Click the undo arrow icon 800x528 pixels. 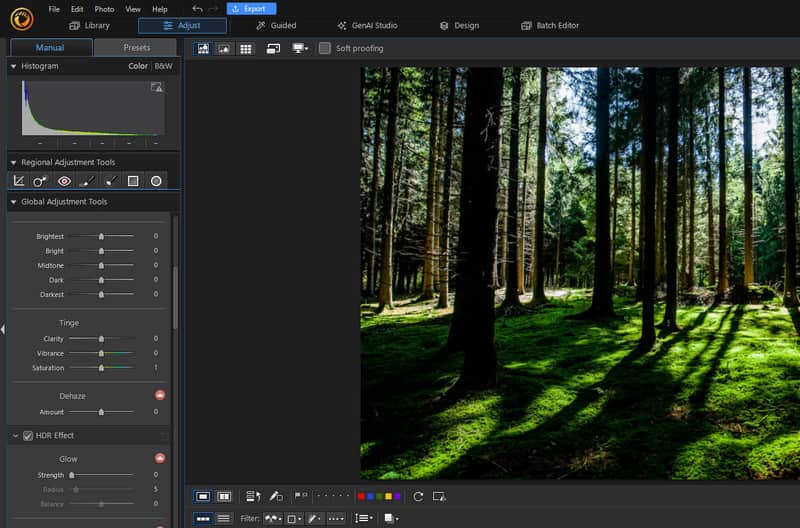[197, 9]
